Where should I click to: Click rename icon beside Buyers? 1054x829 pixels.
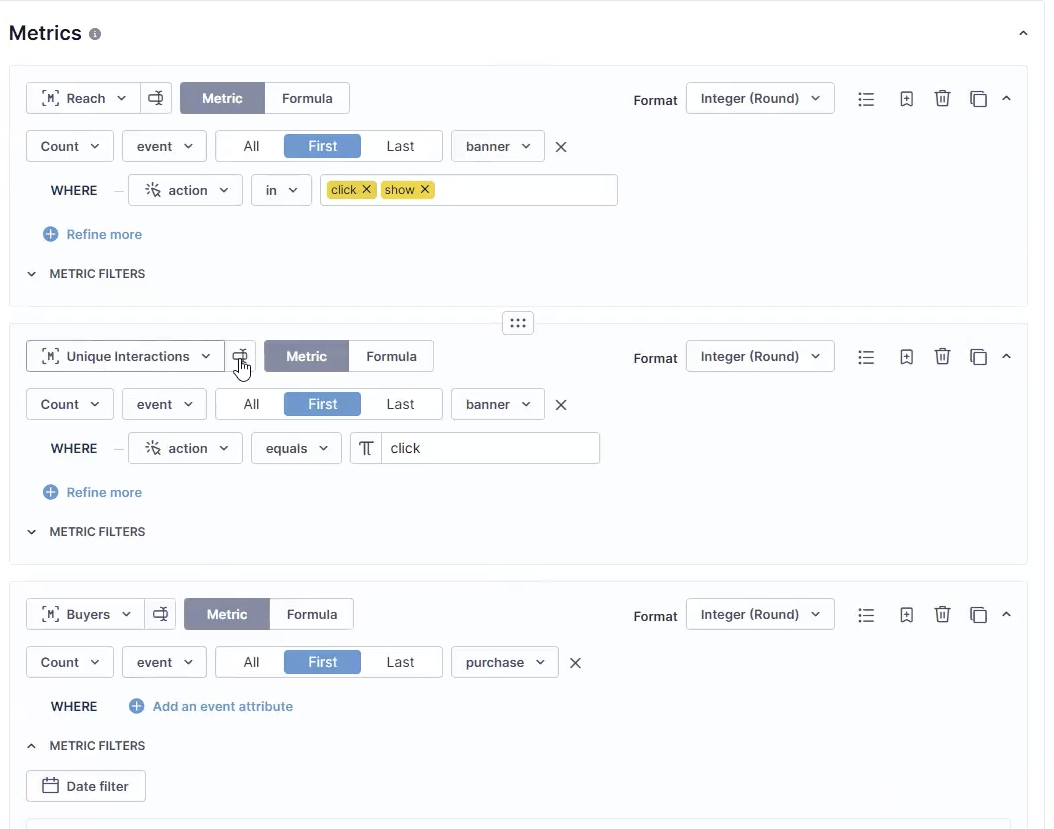160,614
